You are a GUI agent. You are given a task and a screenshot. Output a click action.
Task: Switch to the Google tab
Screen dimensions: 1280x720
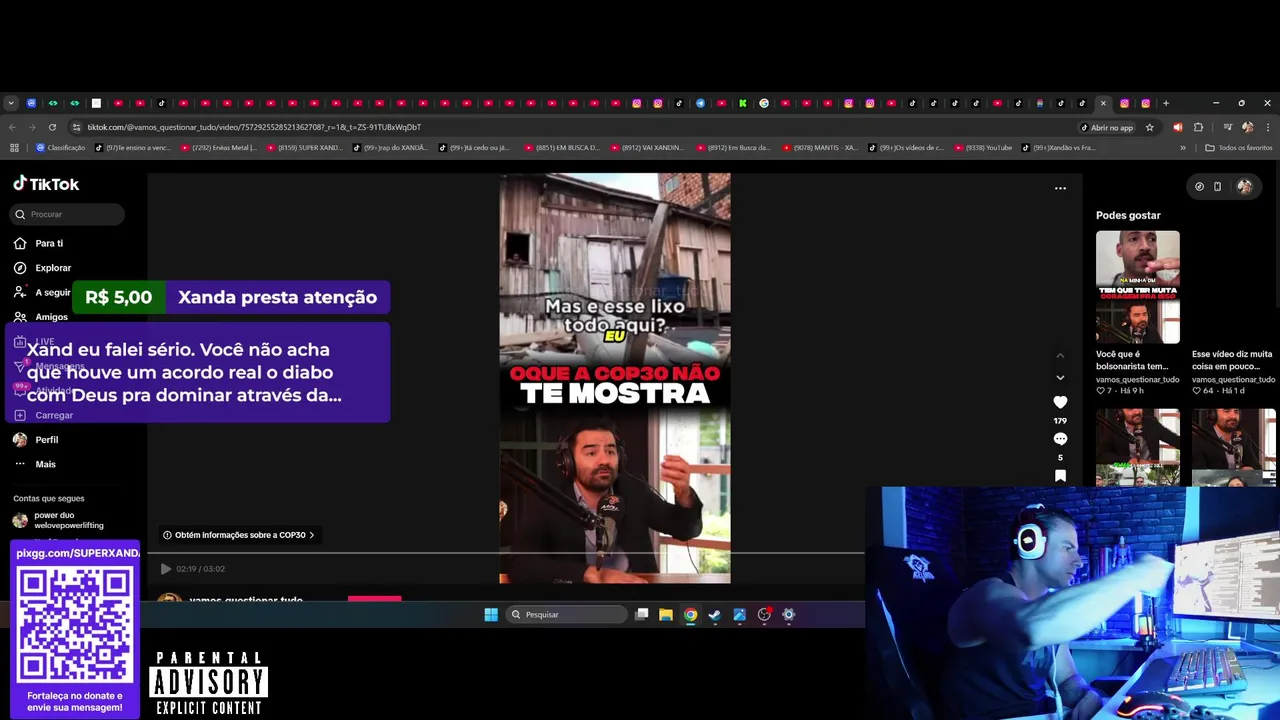[764, 103]
